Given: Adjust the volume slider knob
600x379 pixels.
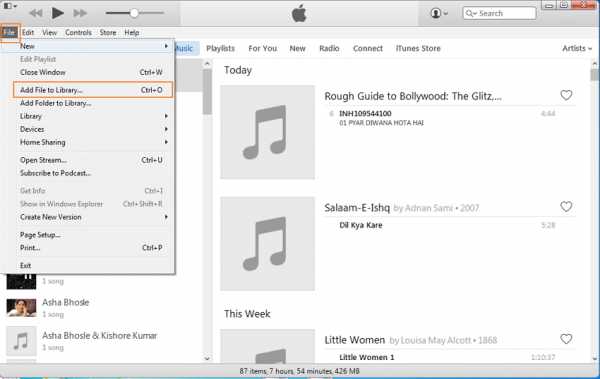Looking at the screenshot, I should 134,13.
